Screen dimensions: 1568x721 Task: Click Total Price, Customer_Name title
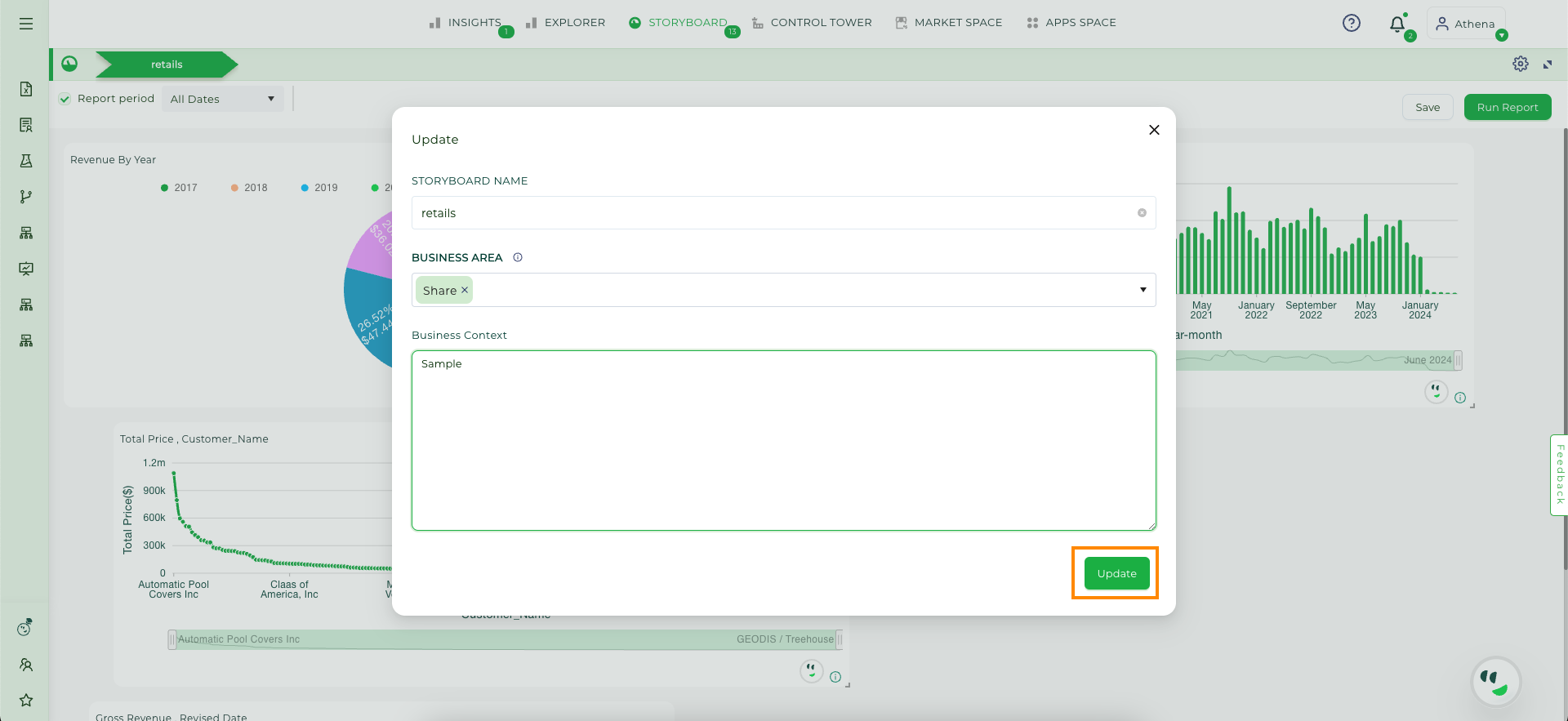(194, 439)
